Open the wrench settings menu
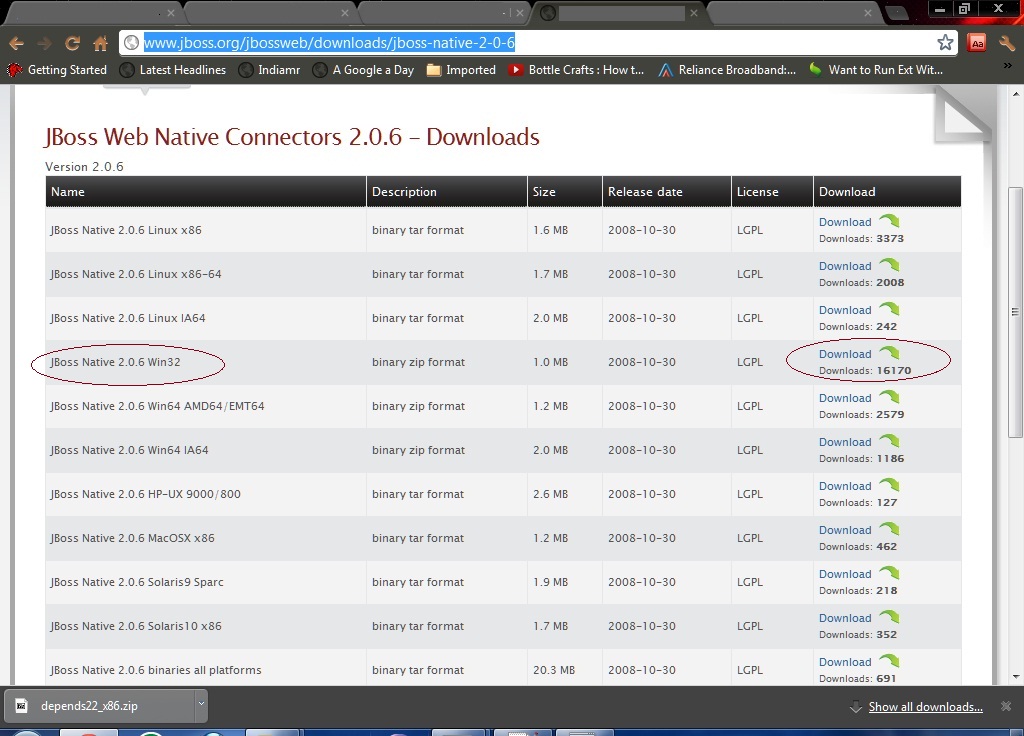This screenshot has width=1024, height=736. [x=1006, y=43]
